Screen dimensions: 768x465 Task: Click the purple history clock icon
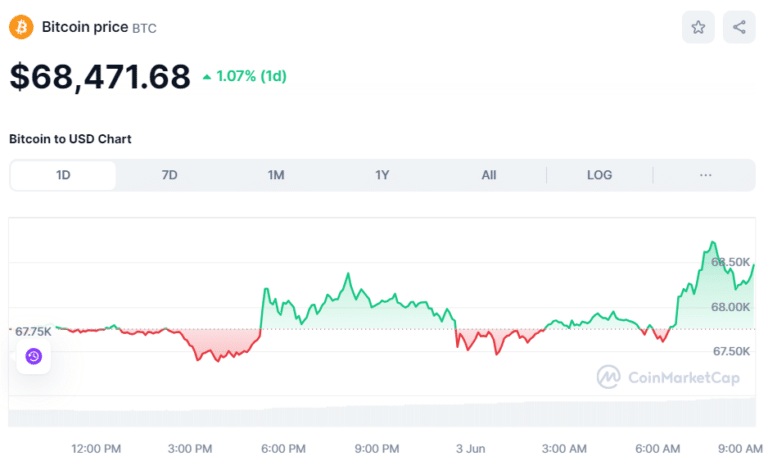(x=33, y=356)
